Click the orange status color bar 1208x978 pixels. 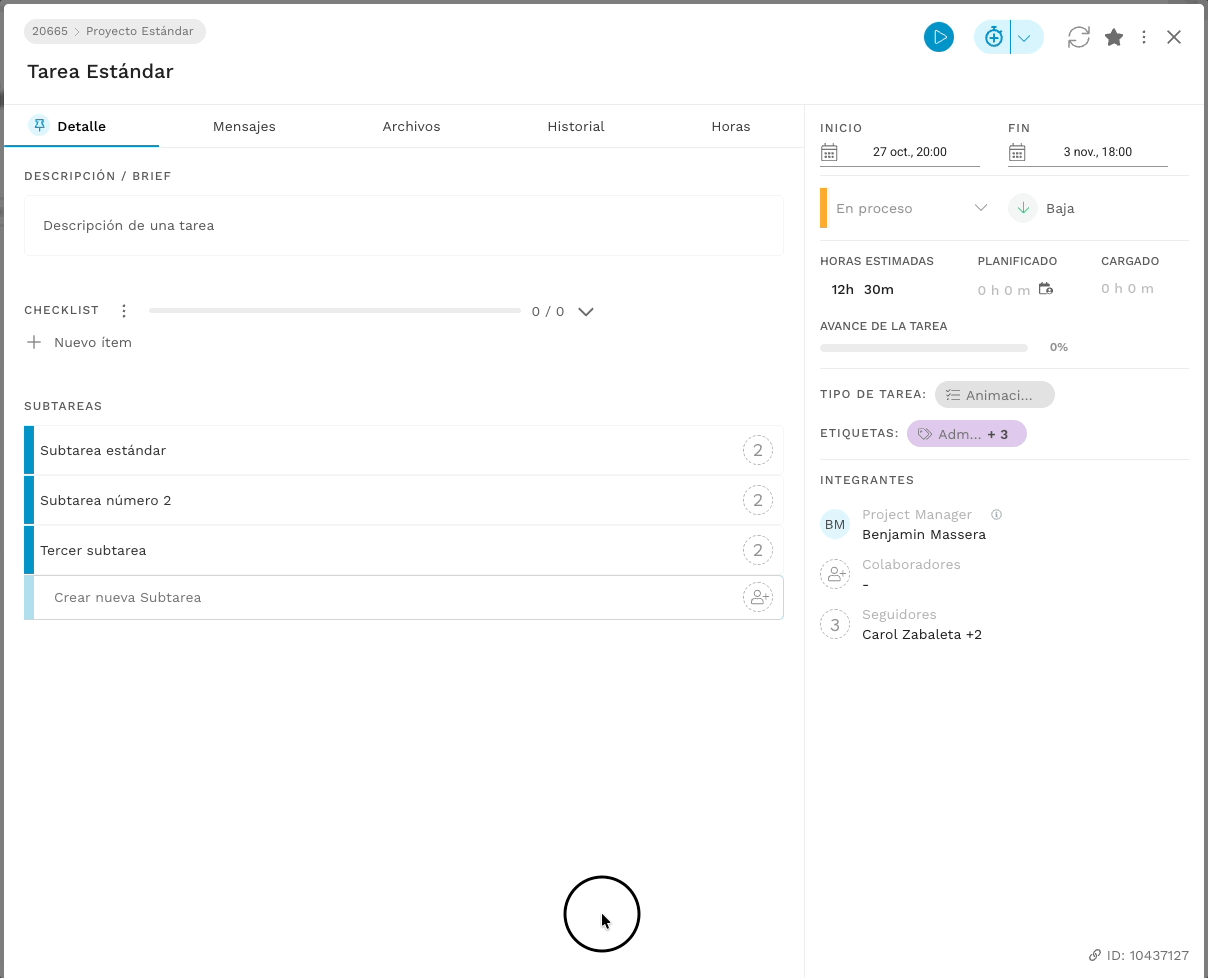pyautogui.click(x=824, y=208)
